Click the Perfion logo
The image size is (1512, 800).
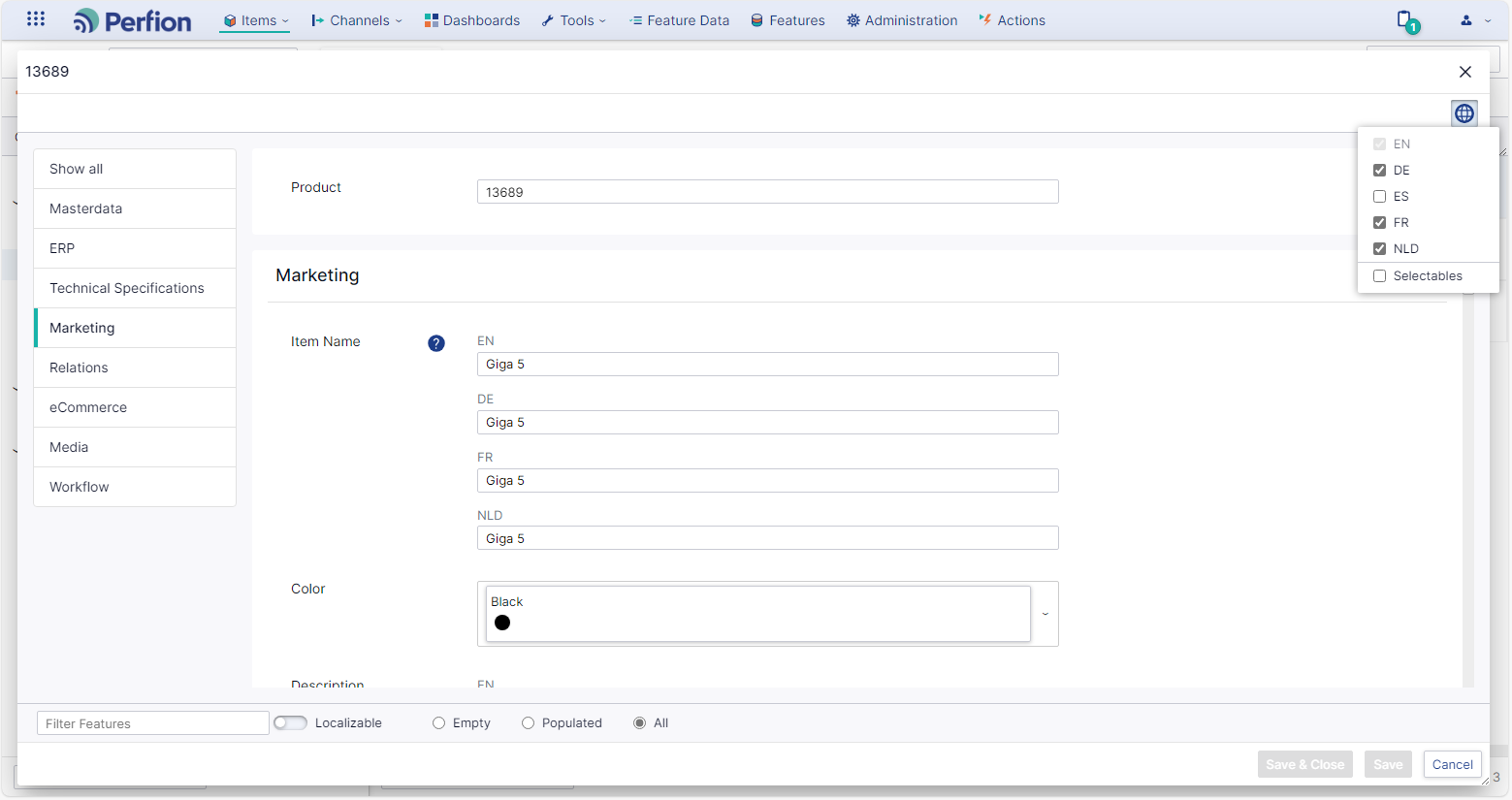pyautogui.click(x=132, y=20)
